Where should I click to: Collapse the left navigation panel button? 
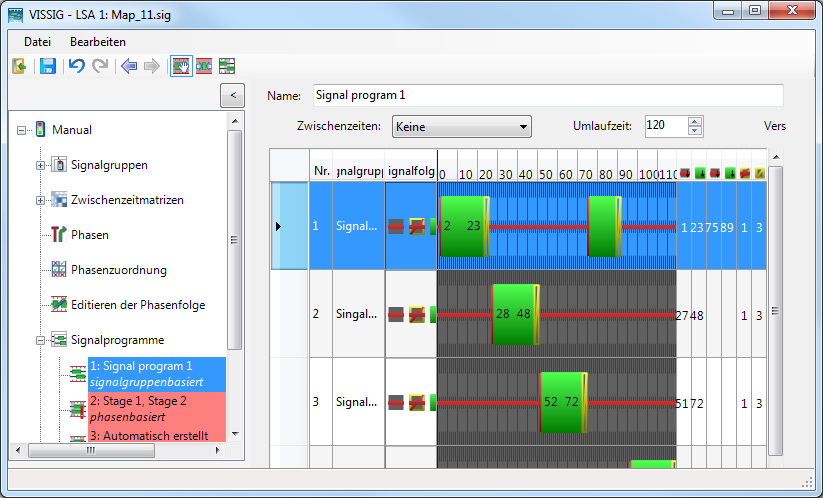coord(231,95)
